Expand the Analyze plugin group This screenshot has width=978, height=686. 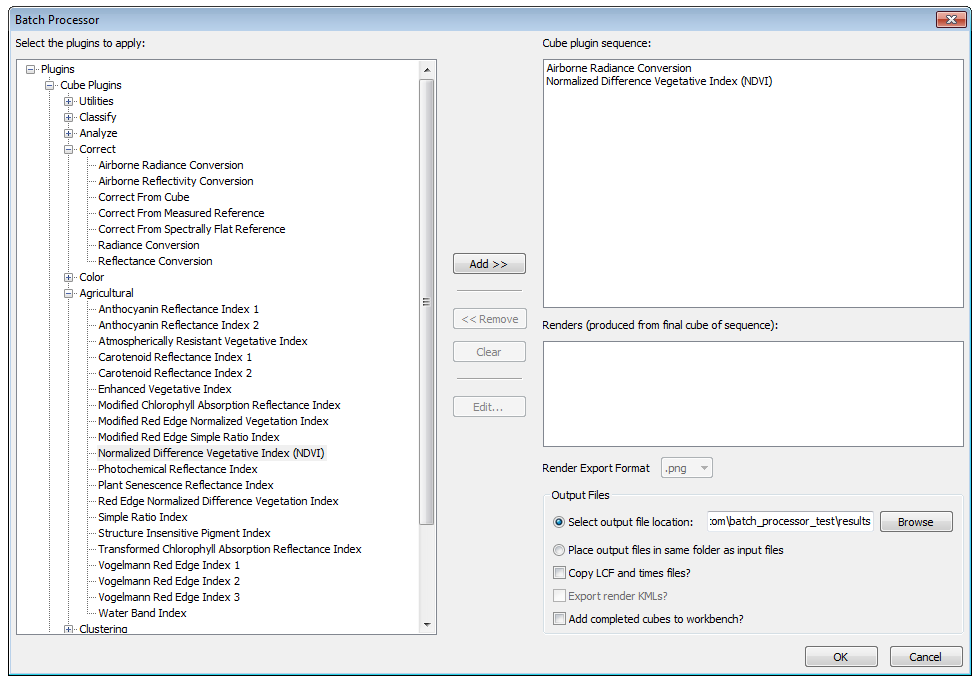[69, 133]
